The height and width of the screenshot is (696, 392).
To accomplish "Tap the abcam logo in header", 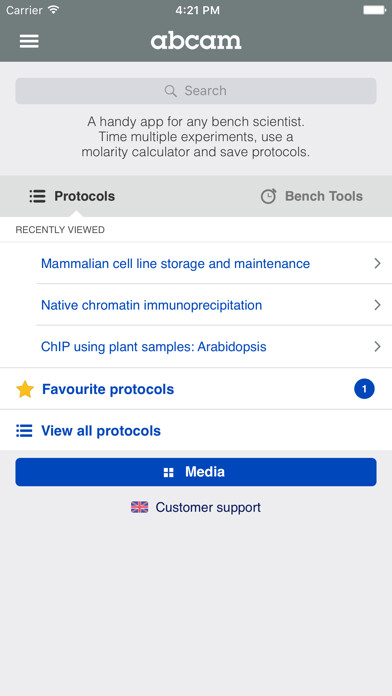I will [196, 41].
